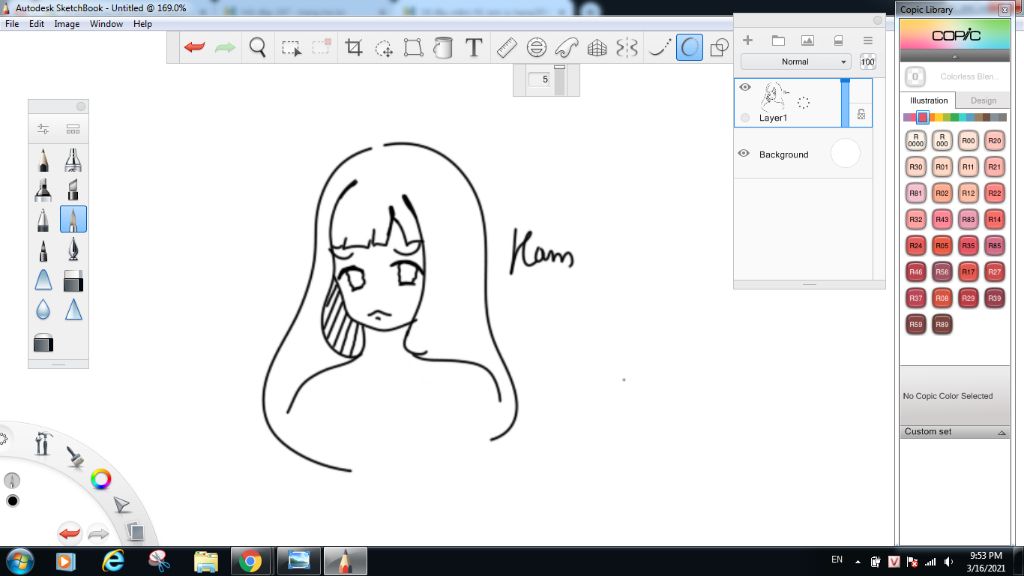Viewport: 1024px width, 576px height.
Task: Collapse the Copic logo header arrow
Action: 955,57
